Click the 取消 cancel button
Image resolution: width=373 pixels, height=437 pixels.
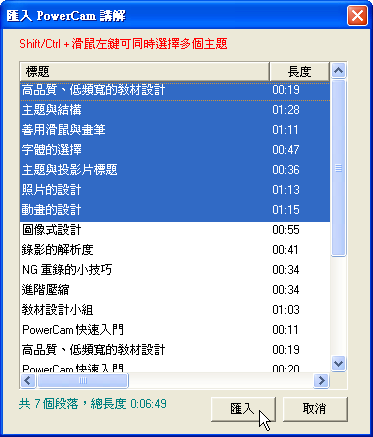(x=315, y=409)
